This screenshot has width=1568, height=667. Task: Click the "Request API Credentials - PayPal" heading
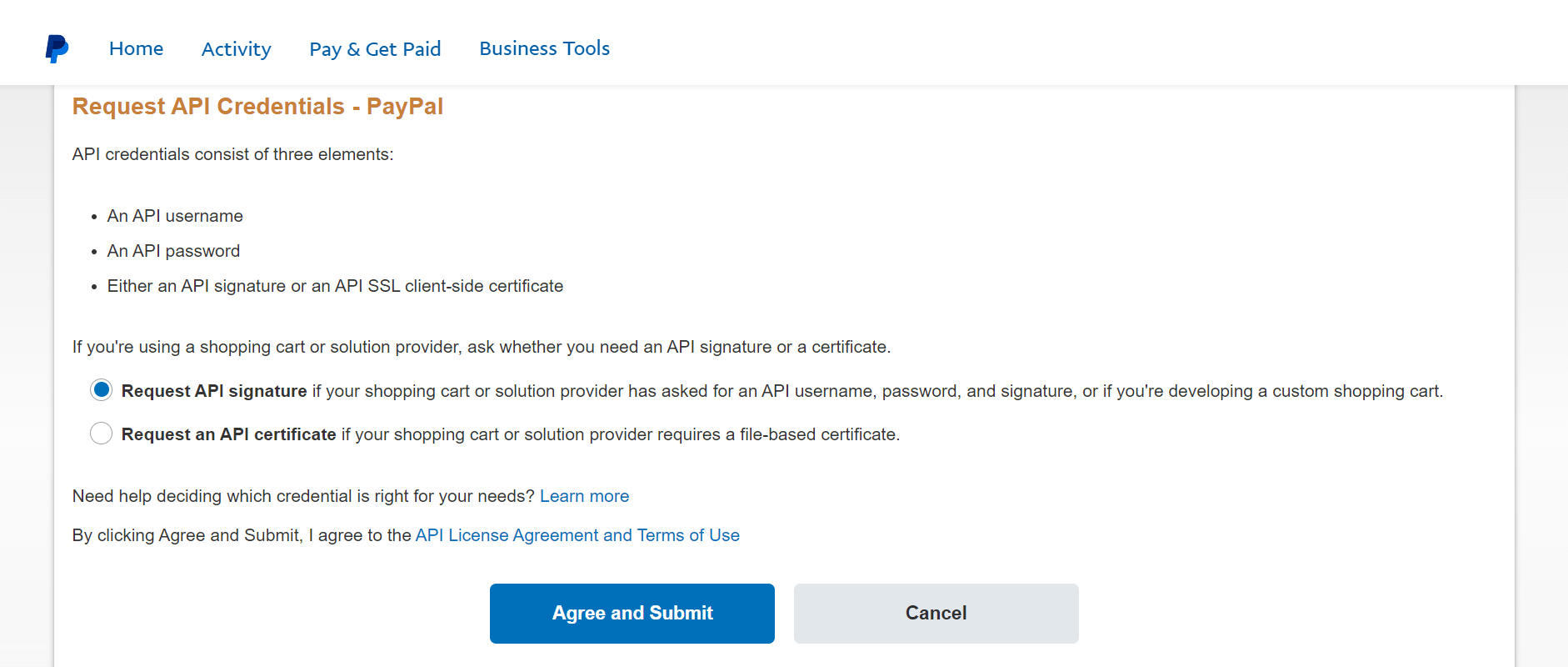pos(257,107)
